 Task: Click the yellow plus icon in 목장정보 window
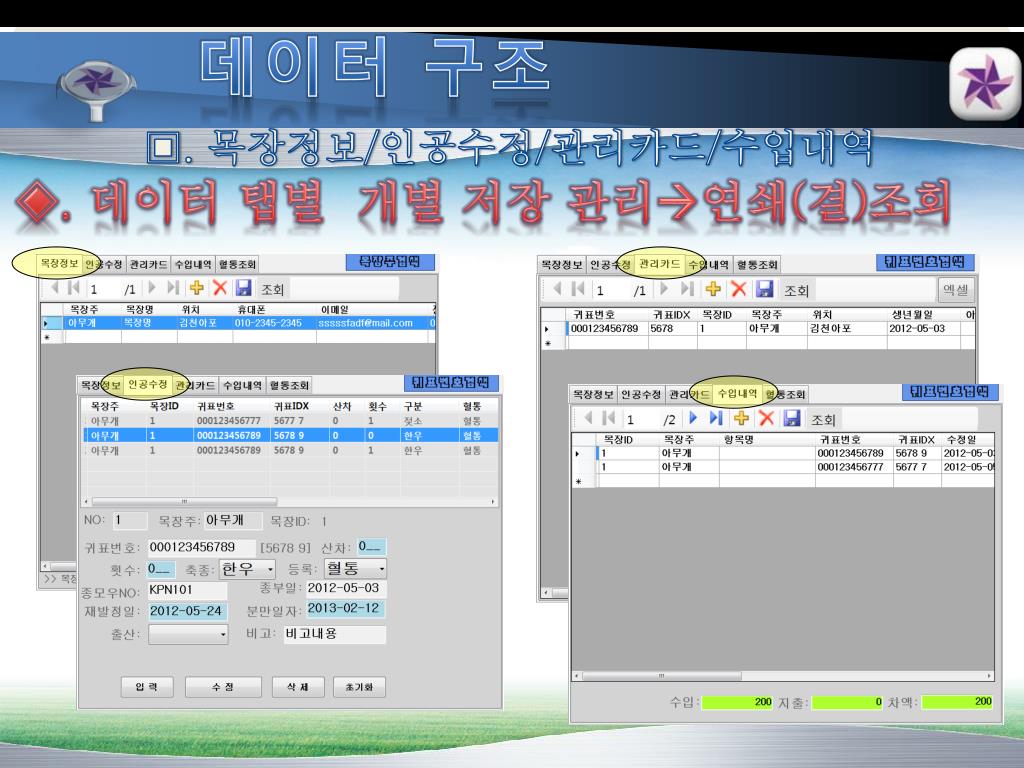196,288
